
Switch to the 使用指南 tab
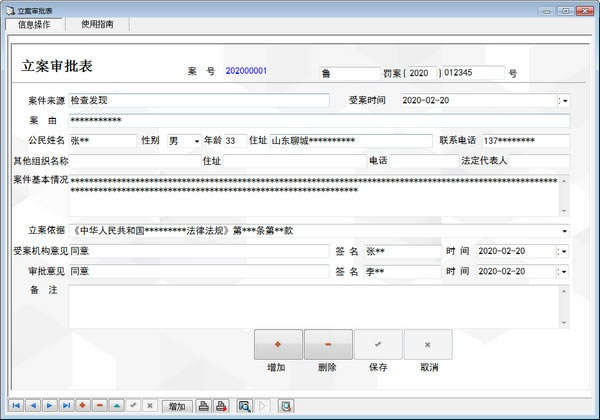tap(97, 24)
